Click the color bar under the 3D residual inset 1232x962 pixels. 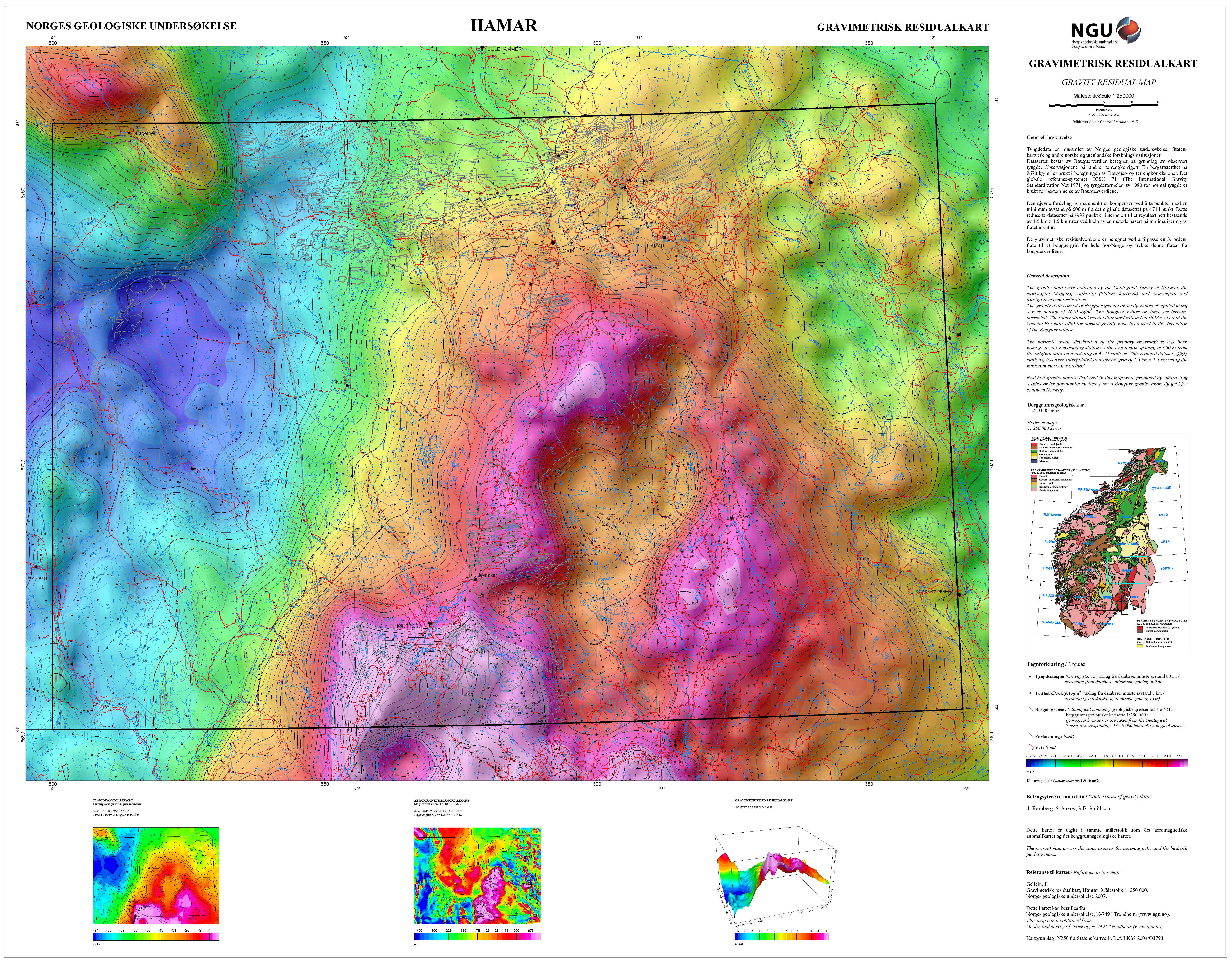(x=782, y=937)
